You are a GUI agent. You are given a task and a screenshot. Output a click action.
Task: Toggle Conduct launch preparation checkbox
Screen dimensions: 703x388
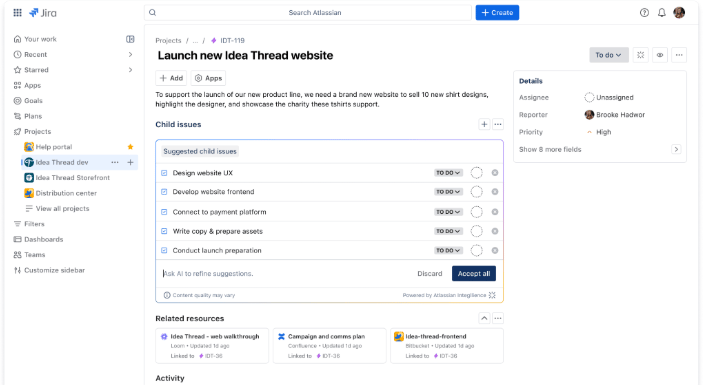coord(164,250)
